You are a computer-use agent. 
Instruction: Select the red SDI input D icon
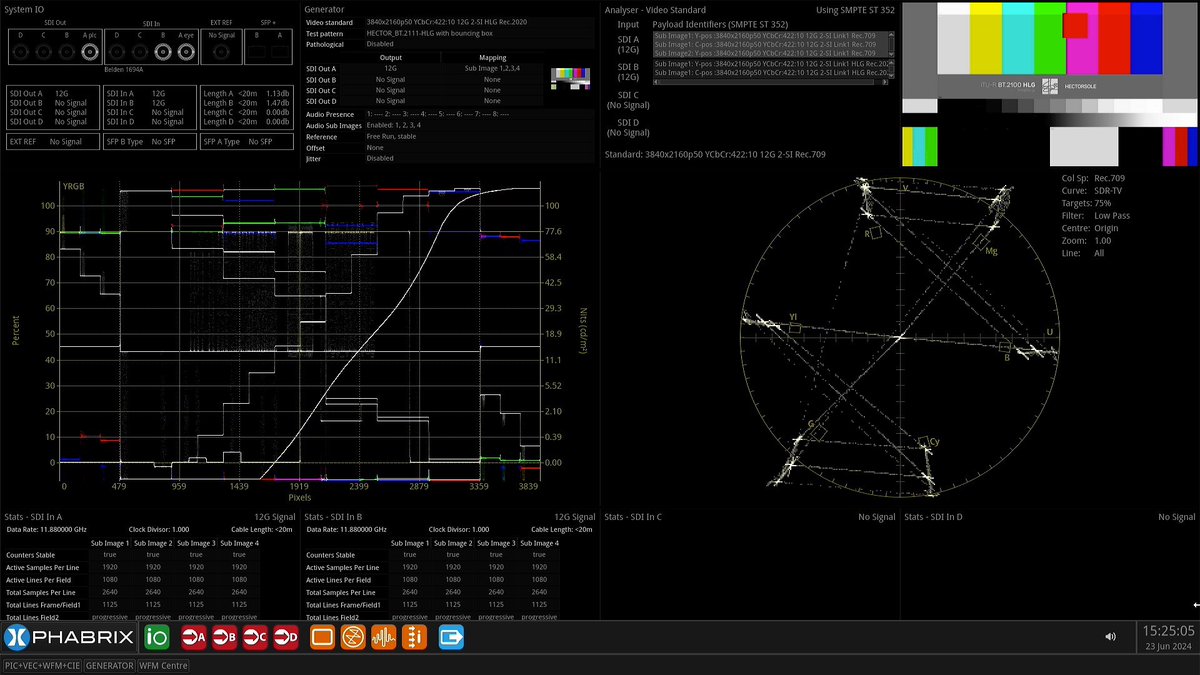286,636
